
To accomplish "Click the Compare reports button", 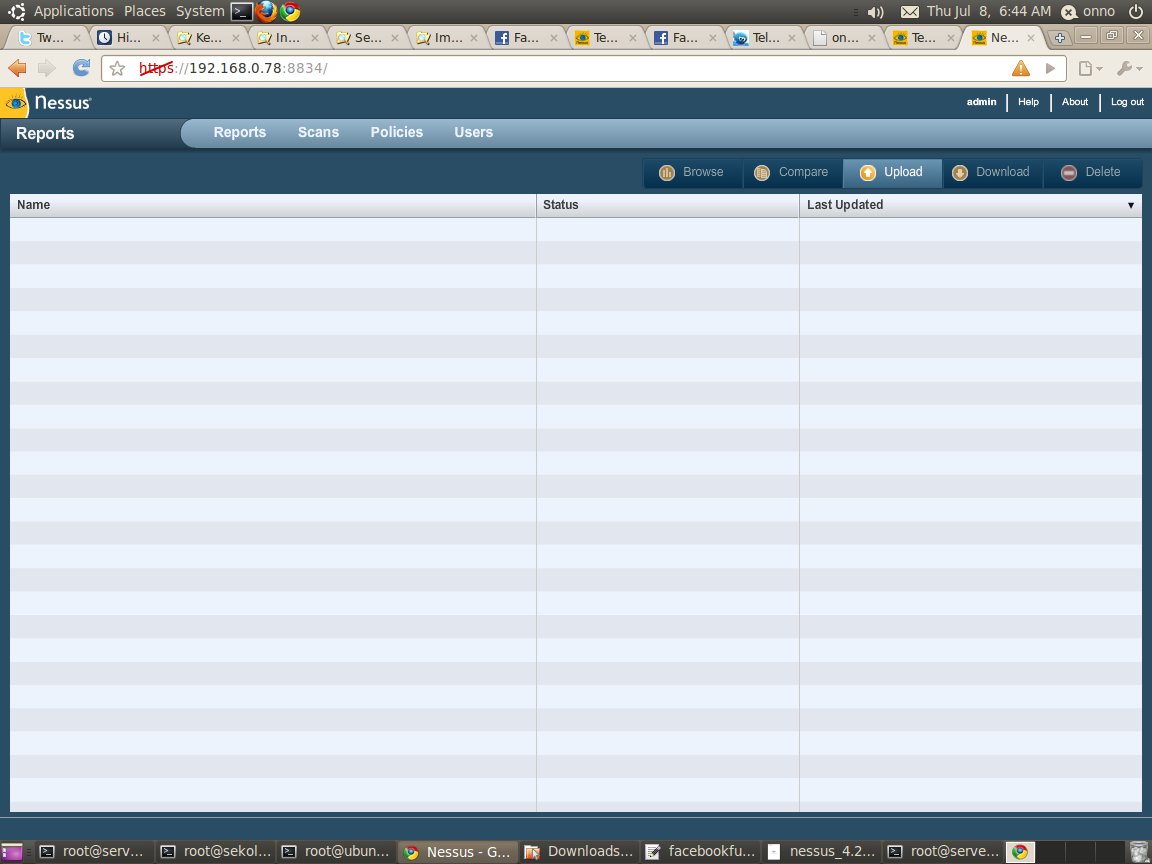I will point(792,173).
